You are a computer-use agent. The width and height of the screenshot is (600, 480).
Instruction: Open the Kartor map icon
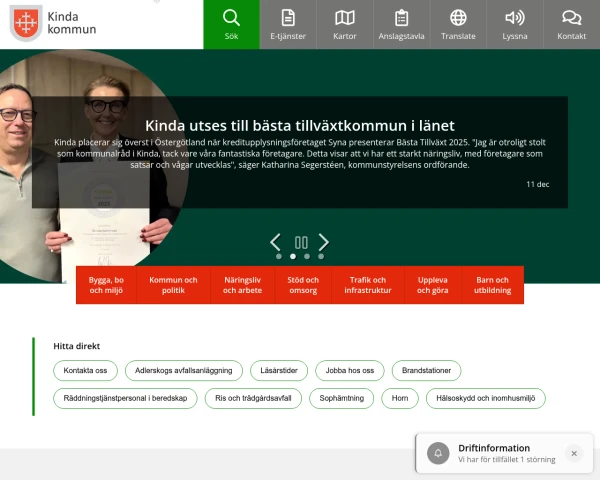point(345,18)
